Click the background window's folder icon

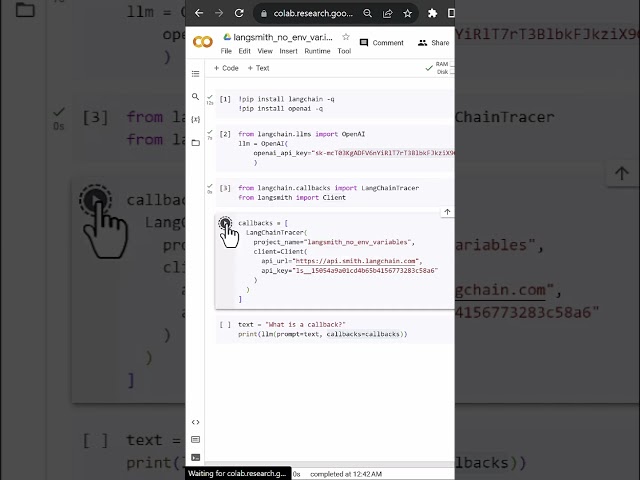tap(25, 10)
